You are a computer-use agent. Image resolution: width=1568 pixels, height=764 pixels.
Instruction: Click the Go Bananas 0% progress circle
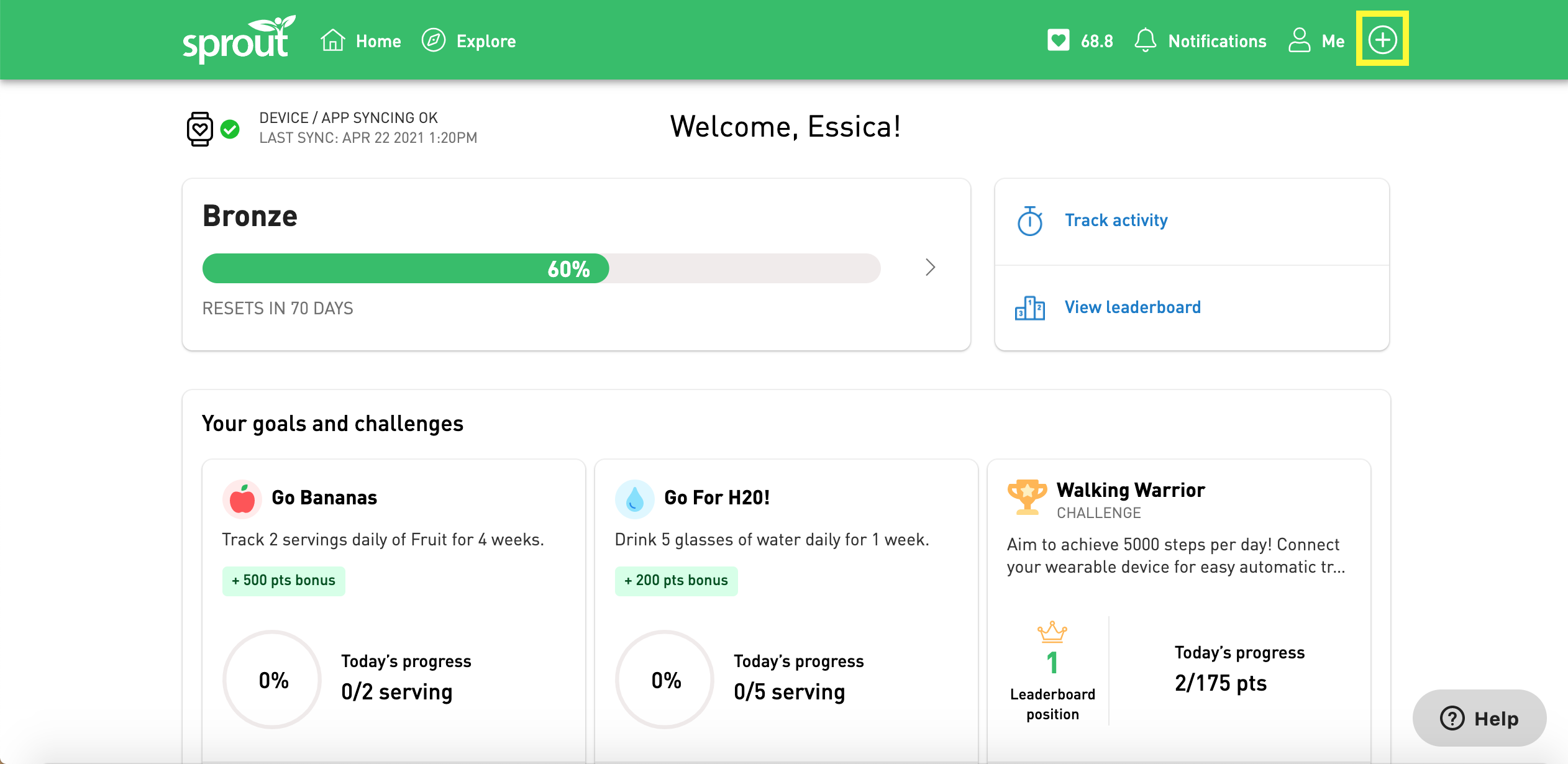273,680
